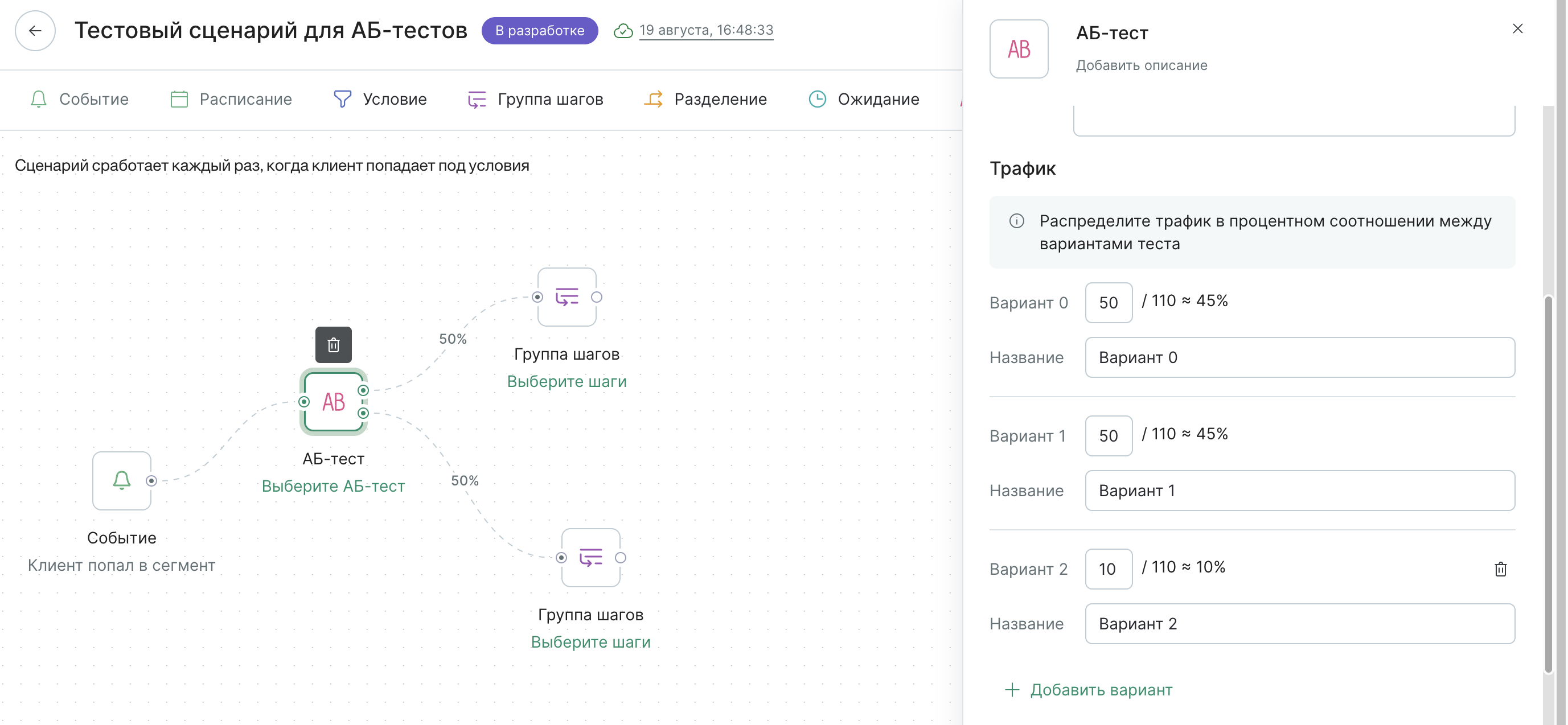Click the plus icon for adding variant
1568x725 pixels.
(x=1012, y=689)
